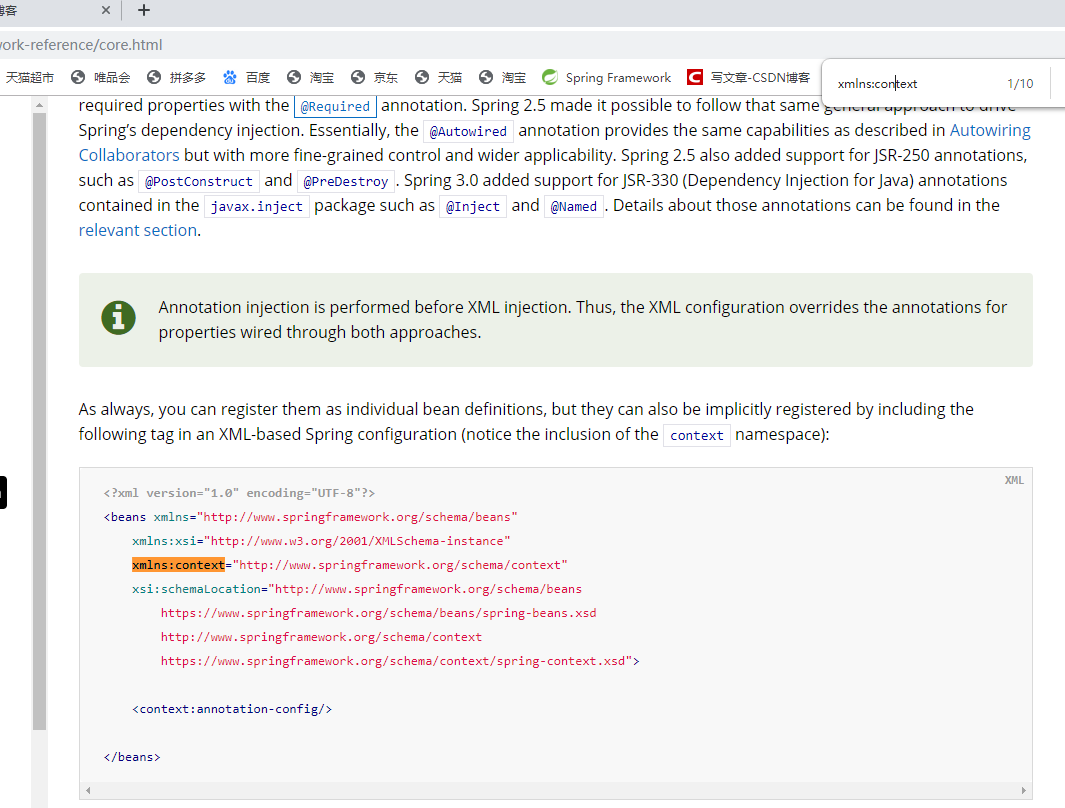Click the context namespace code label

(697, 435)
